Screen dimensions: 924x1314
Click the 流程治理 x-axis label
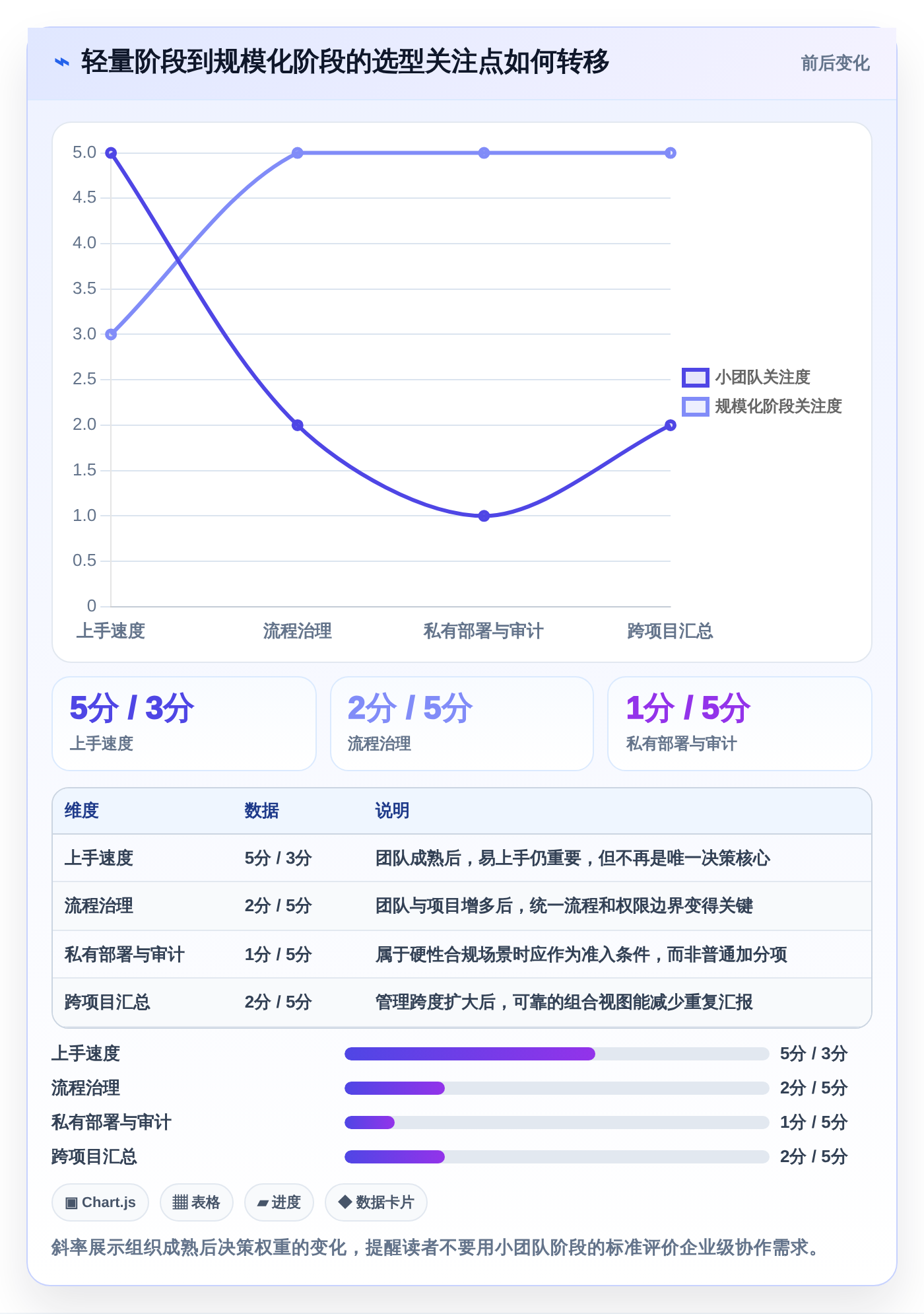(298, 631)
